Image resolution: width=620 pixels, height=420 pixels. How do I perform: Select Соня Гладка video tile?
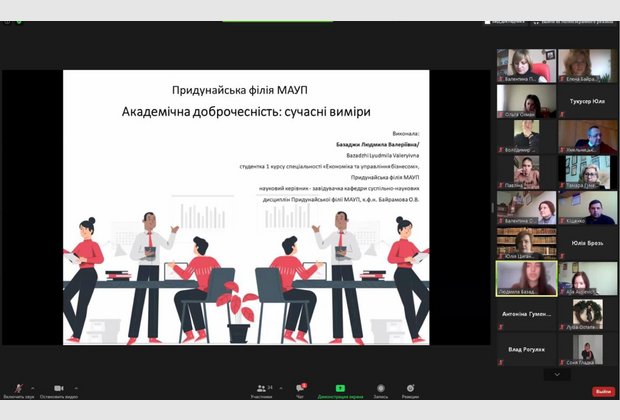[588, 350]
